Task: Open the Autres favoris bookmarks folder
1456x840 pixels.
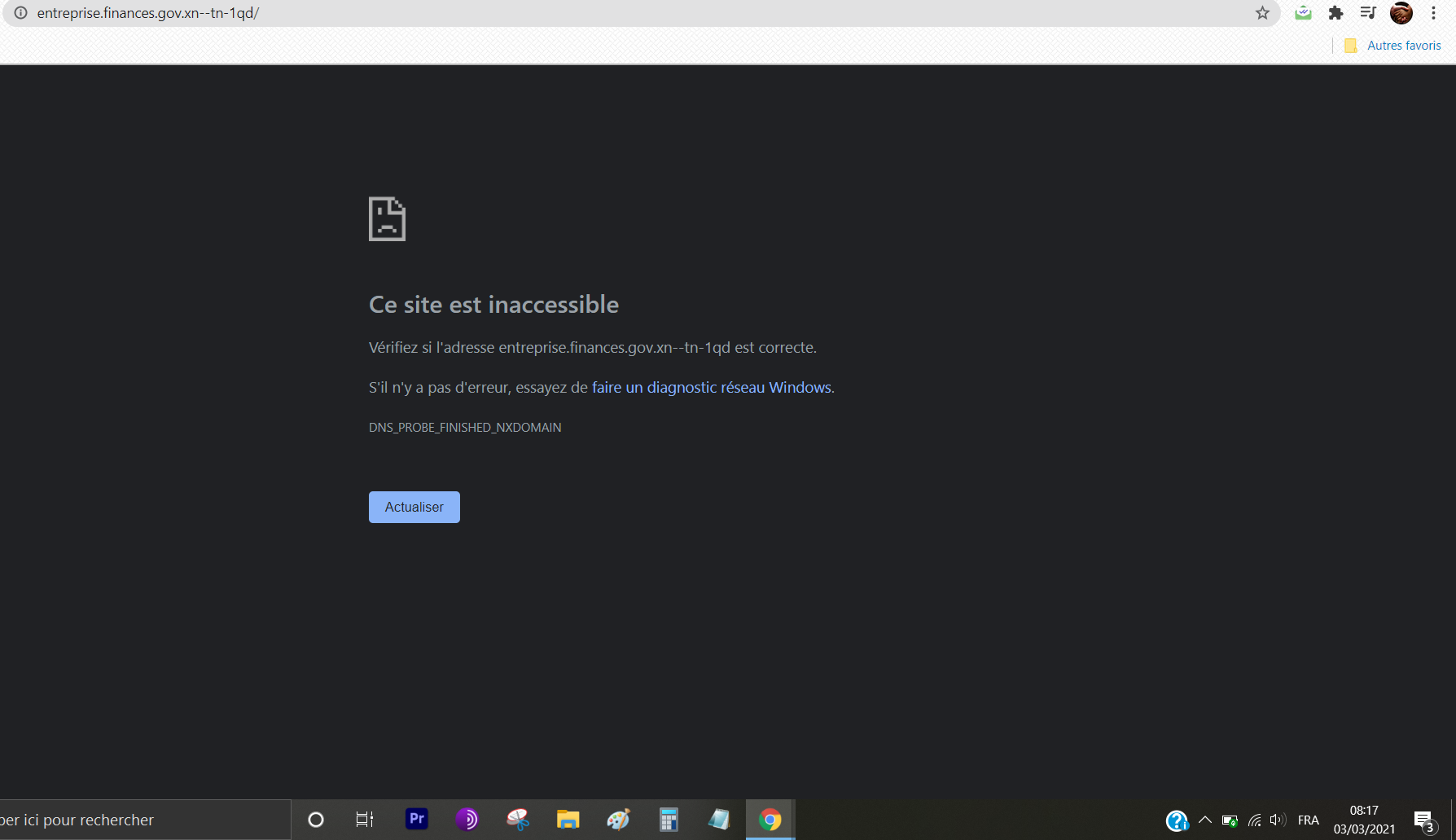Action: click(1393, 46)
